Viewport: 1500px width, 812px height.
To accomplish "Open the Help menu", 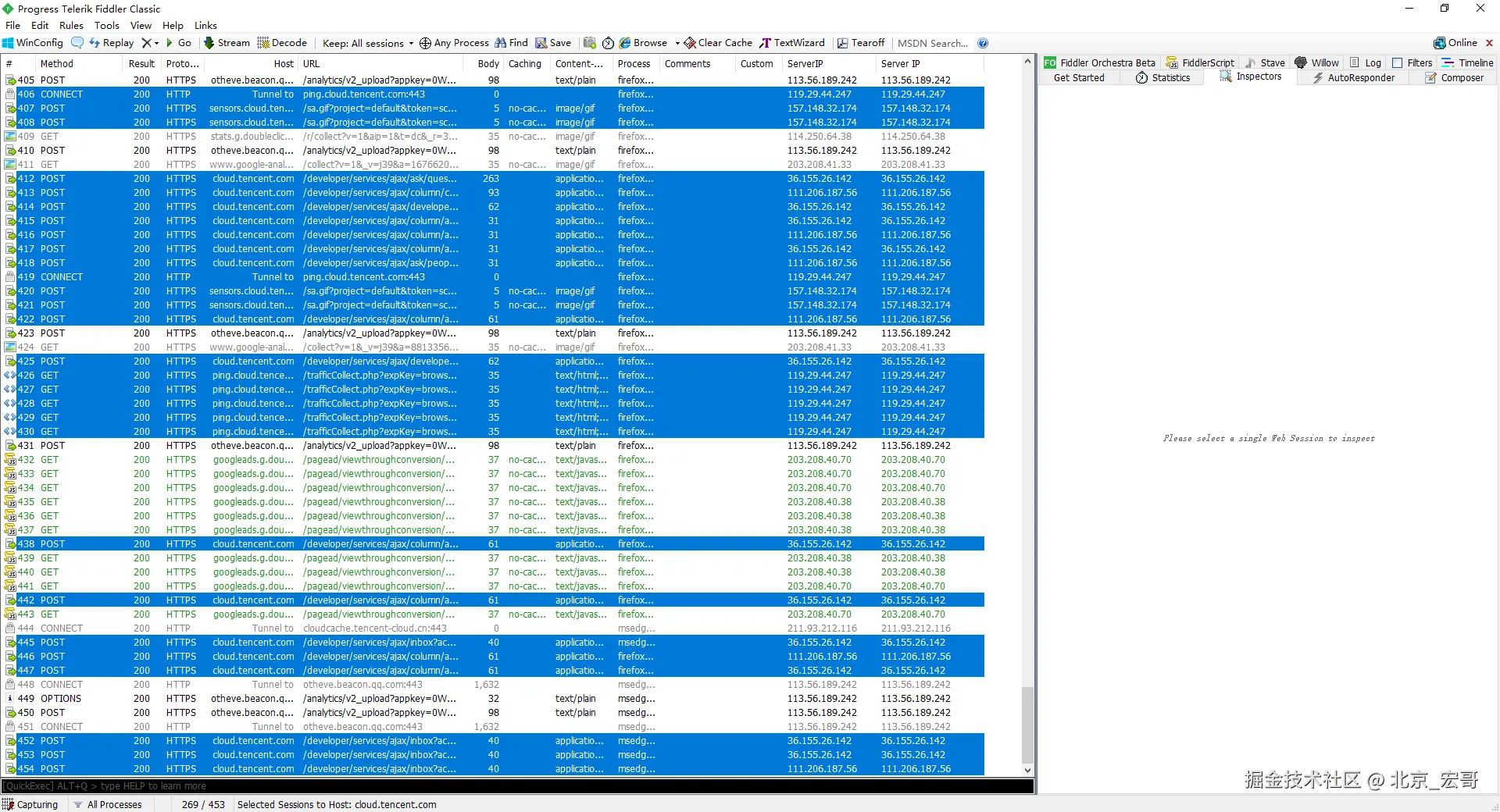I will click(173, 25).
